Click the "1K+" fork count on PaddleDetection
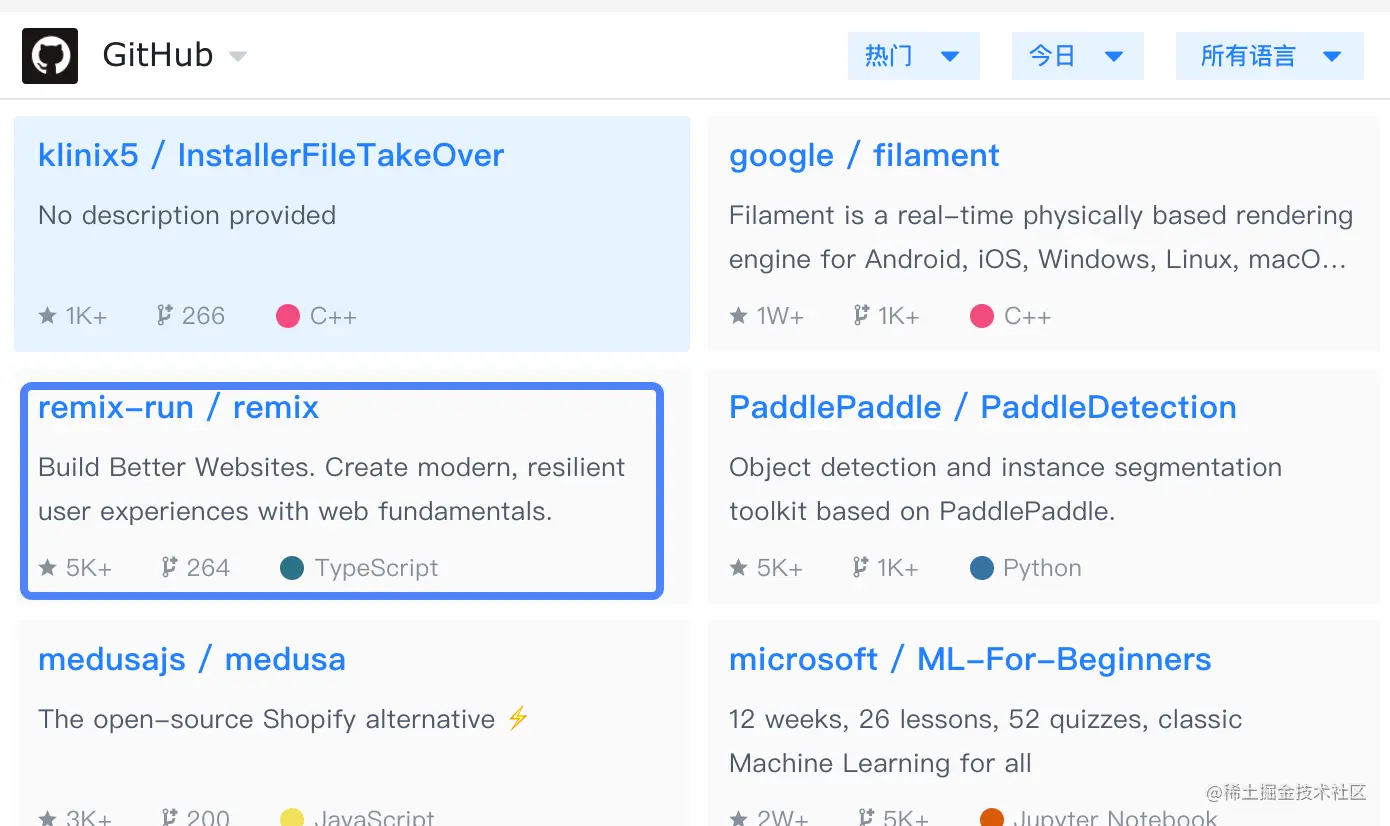Viewport: 1390px width, 826px height. 898,568
